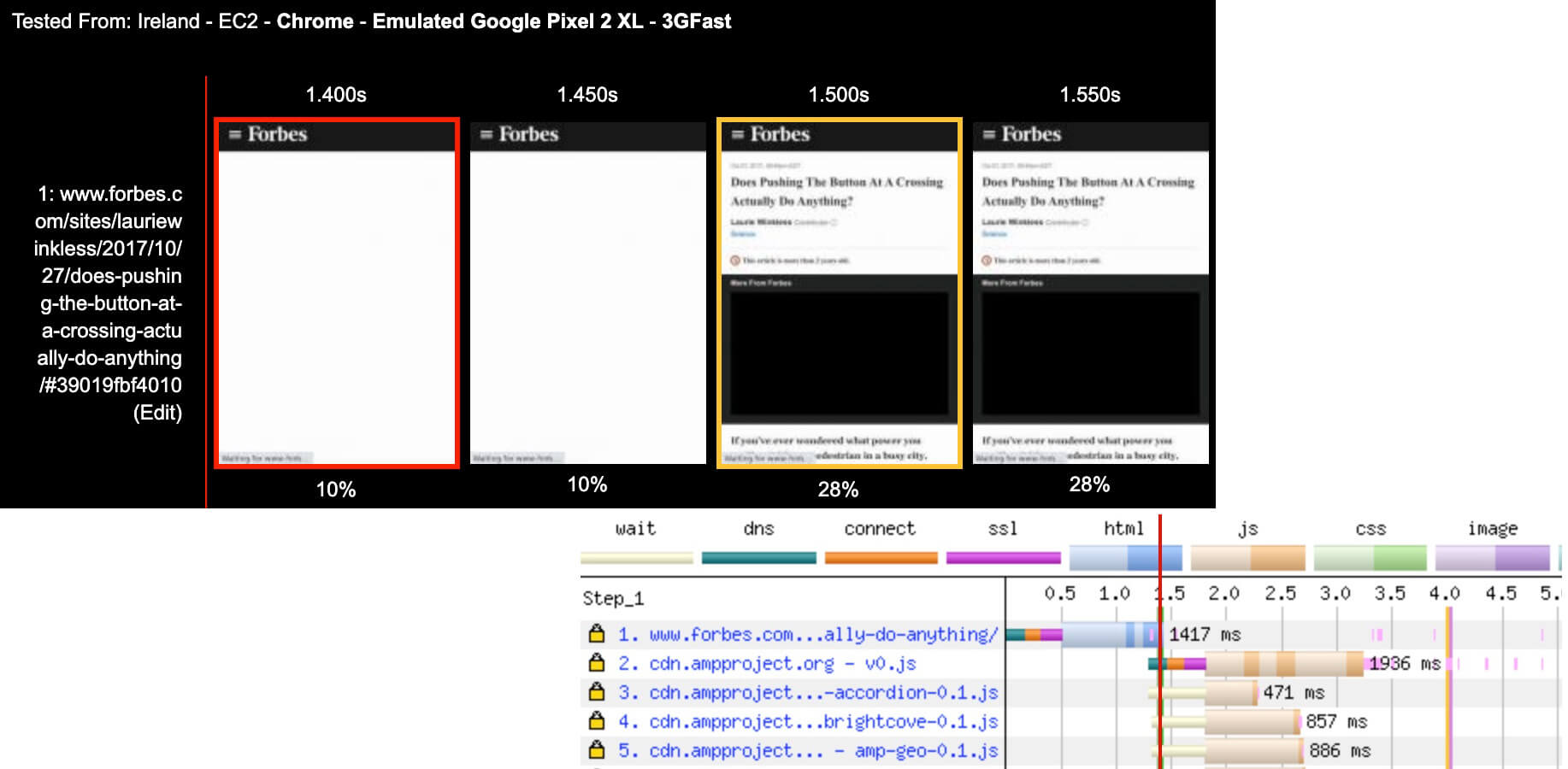Select the 1.450s filmstrip thumbnail
The height and width of the screenshot is (769, 1568).
pyautogui.click(x=587, y=293)
